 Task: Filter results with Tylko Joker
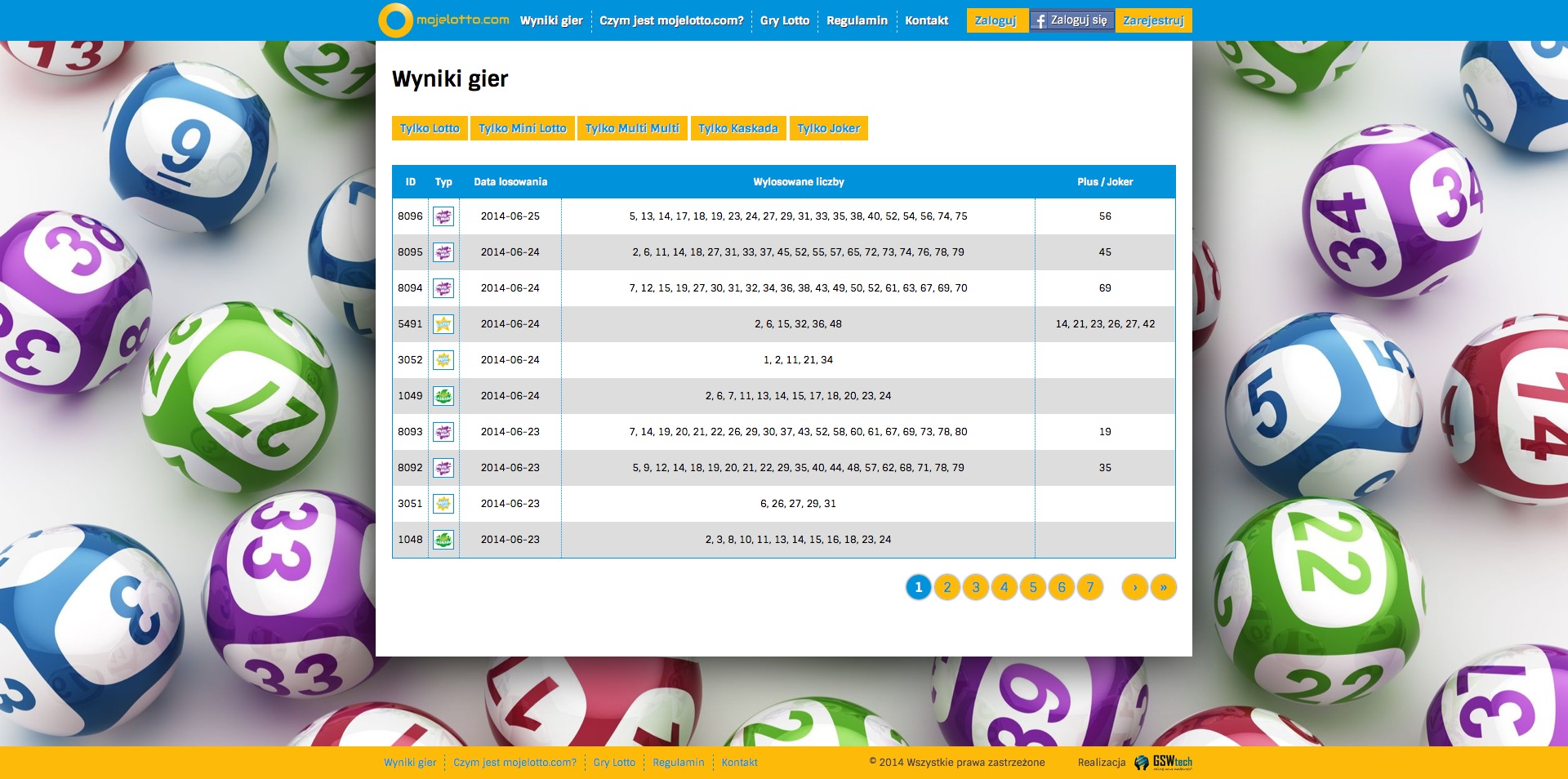coord(828,128)
